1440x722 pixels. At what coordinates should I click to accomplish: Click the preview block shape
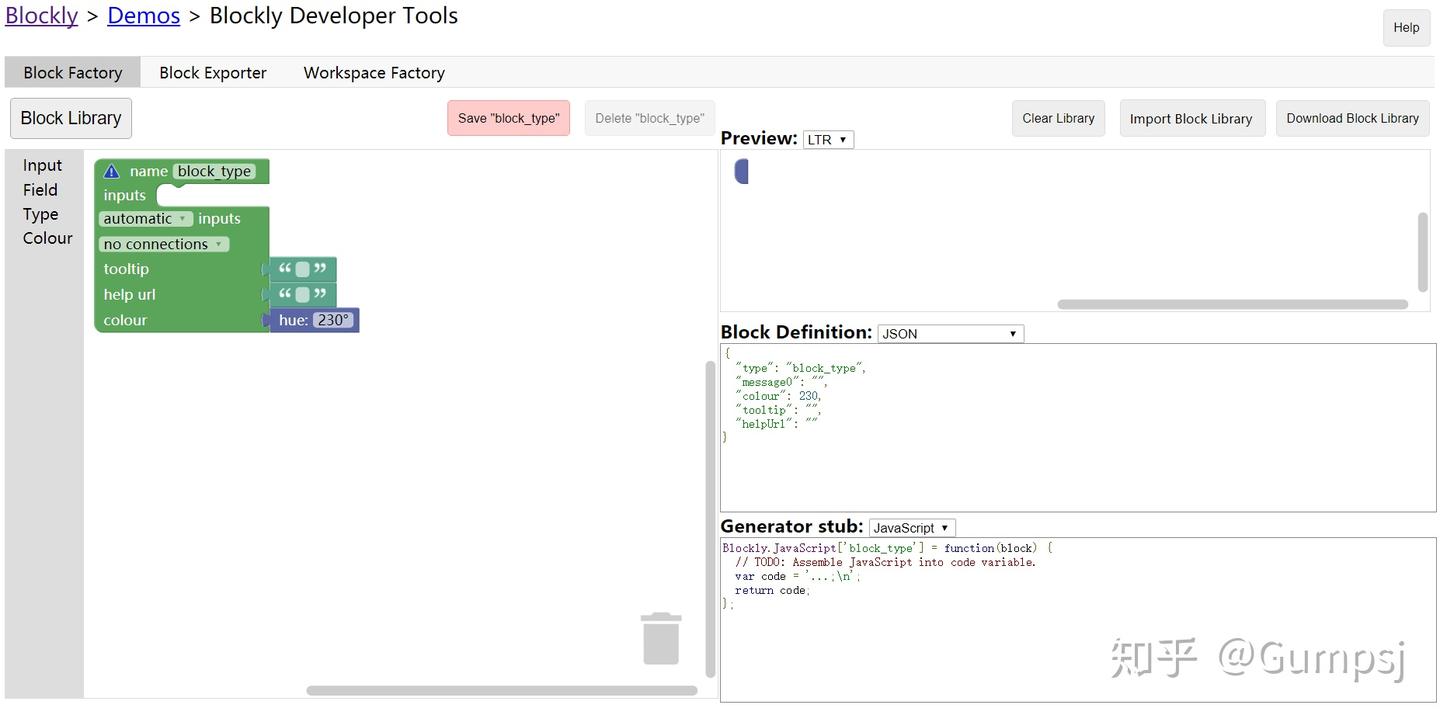(x=741, y=171)
